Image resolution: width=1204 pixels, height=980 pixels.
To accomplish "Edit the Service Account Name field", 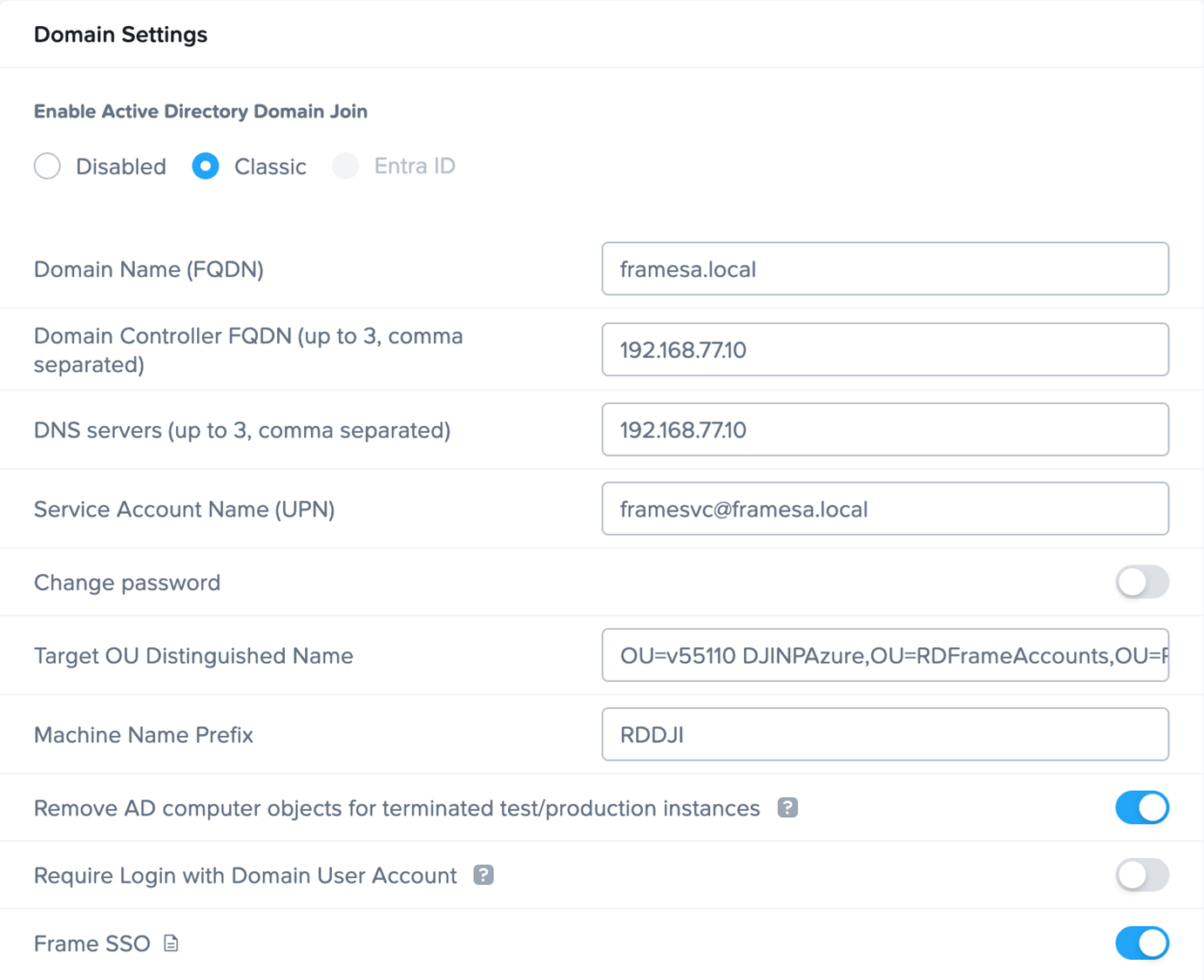I will coord(884,509).
